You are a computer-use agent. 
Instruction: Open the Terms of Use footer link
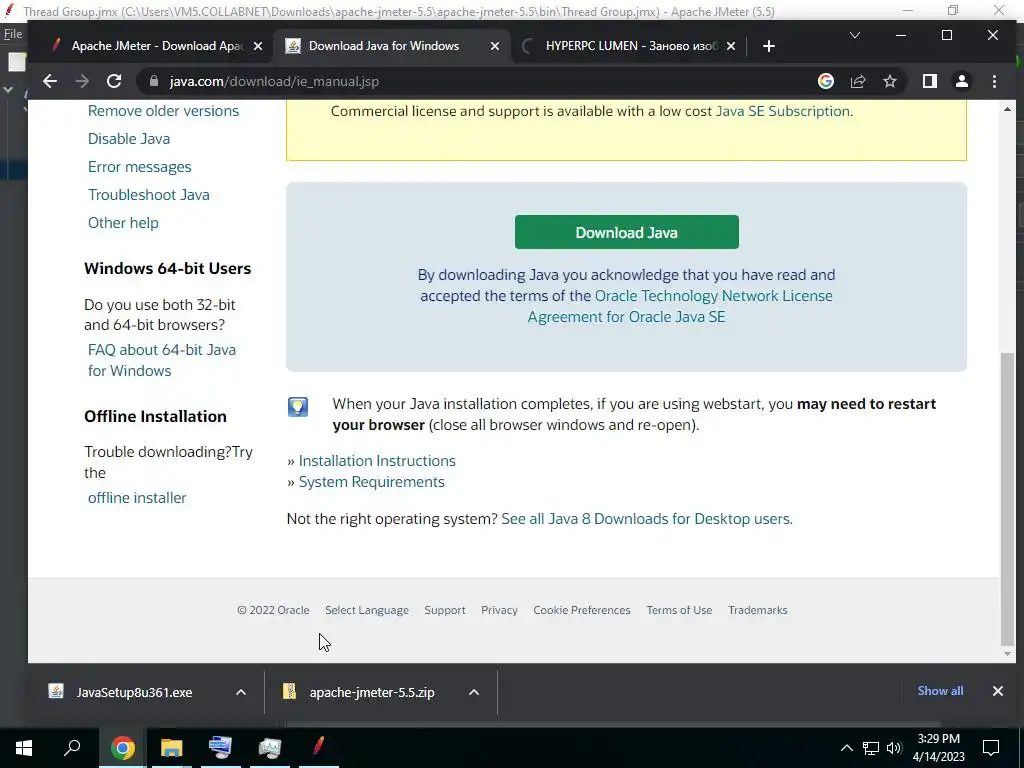679,610
